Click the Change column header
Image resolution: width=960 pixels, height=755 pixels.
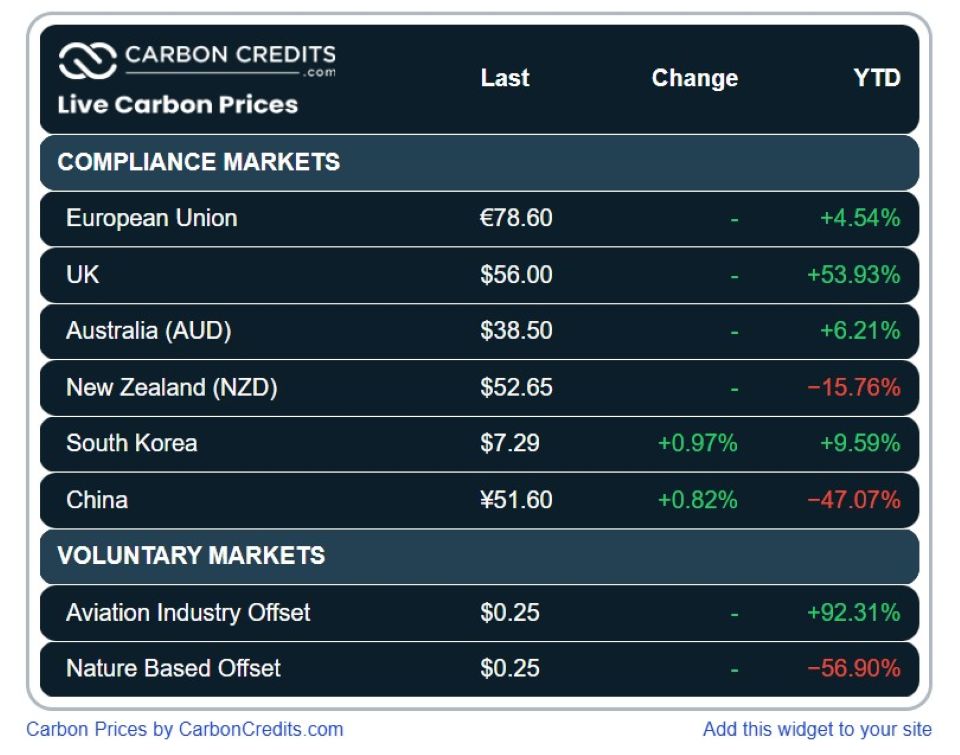(695, 78)
